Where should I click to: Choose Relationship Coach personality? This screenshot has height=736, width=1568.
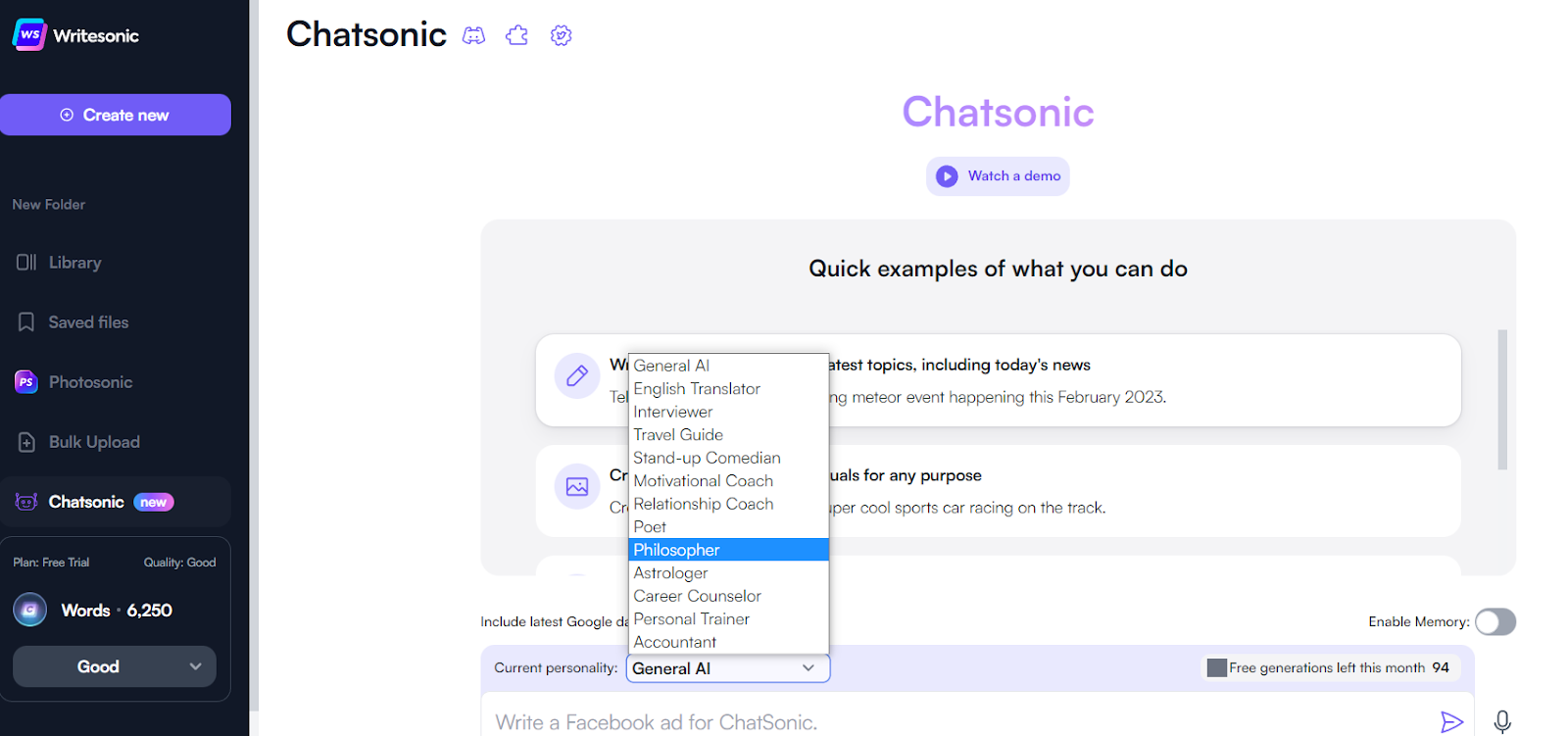point(728,504)
